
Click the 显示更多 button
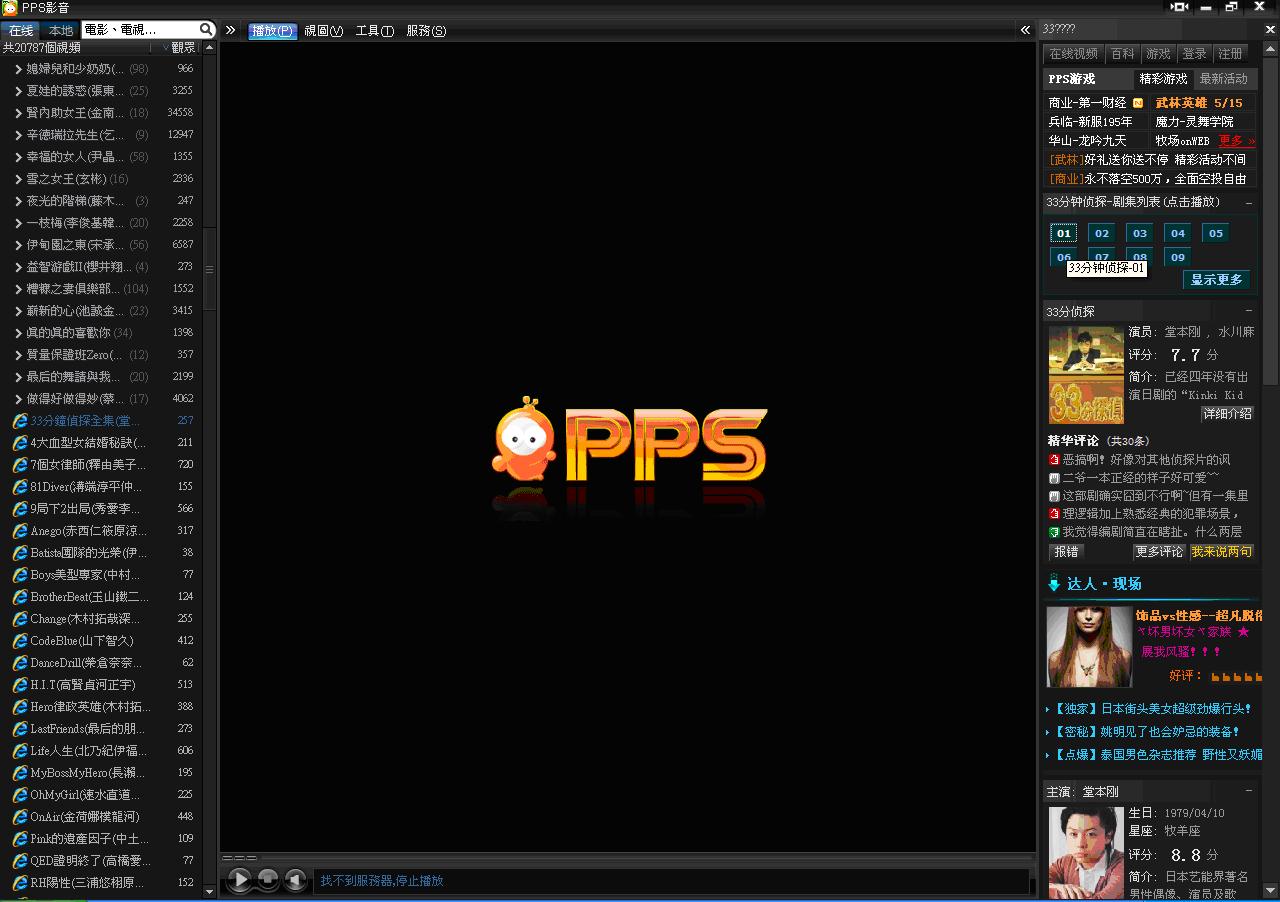(x=1216, y=280)
